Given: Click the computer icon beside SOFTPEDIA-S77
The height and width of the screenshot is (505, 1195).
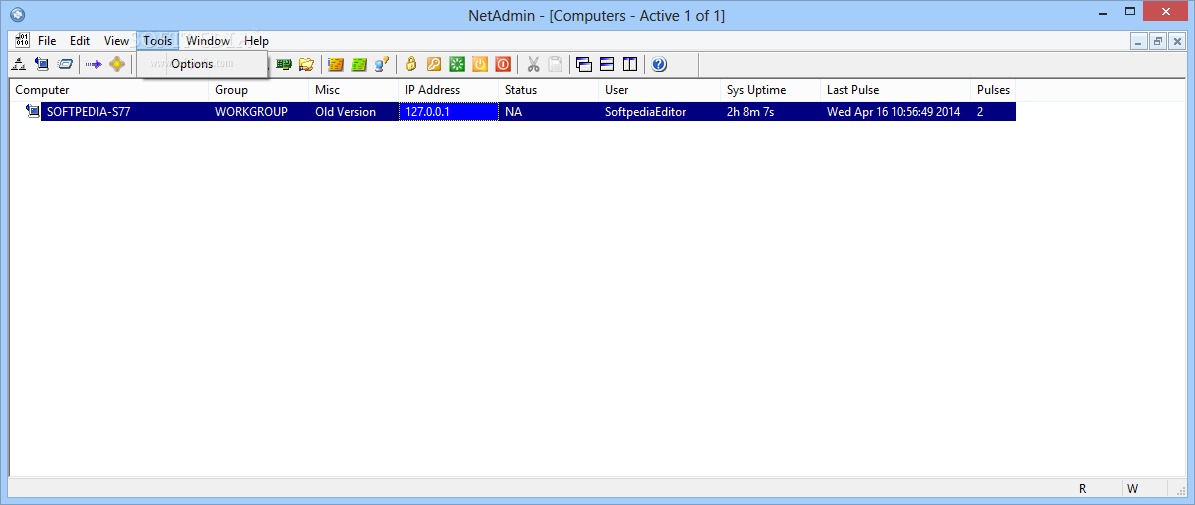Looking at the screenshot, I should [x=33, y=111].
